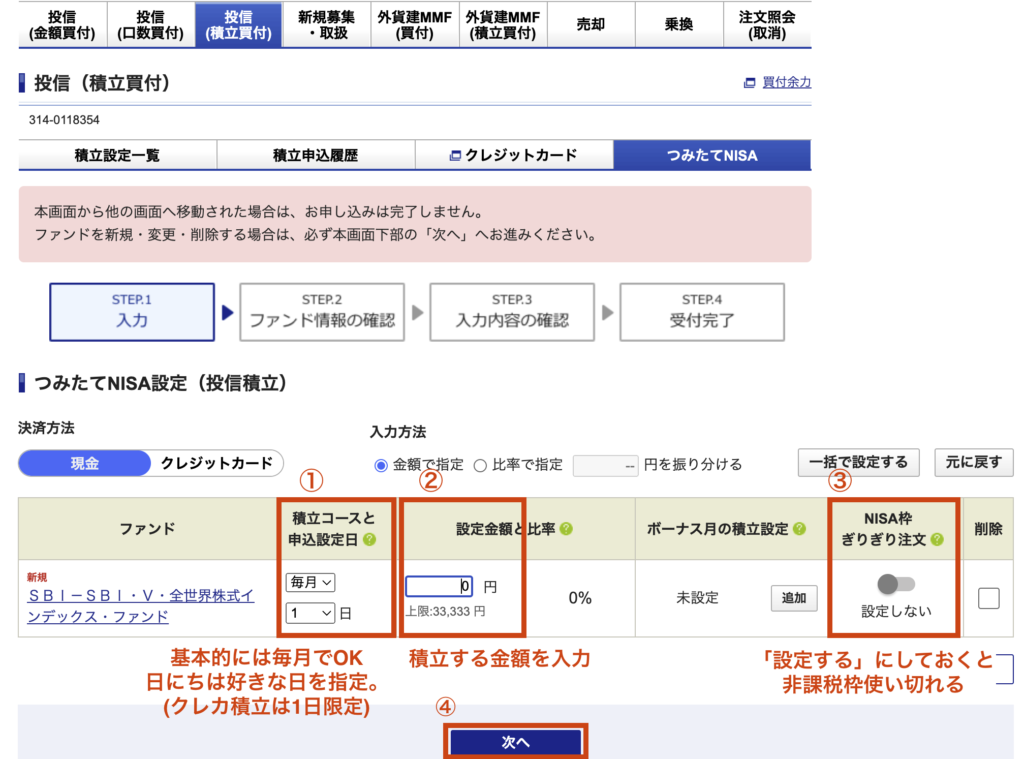This screenshot has height=759, width=1024.
Task: Toggle the NISA枠ぎりぎり注文 switch
Action: coord(895,584)
